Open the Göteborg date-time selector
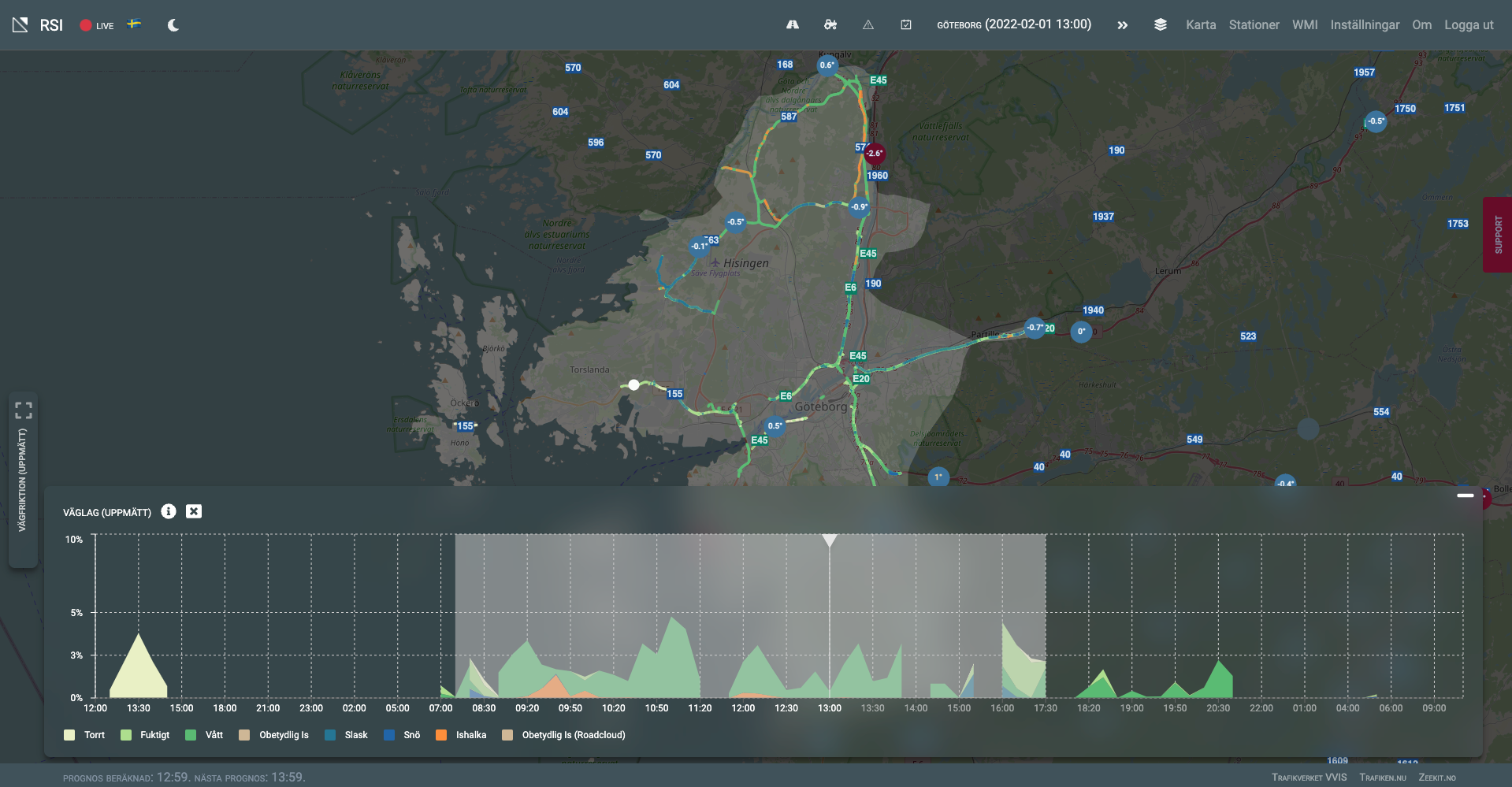 point(1013,24)
